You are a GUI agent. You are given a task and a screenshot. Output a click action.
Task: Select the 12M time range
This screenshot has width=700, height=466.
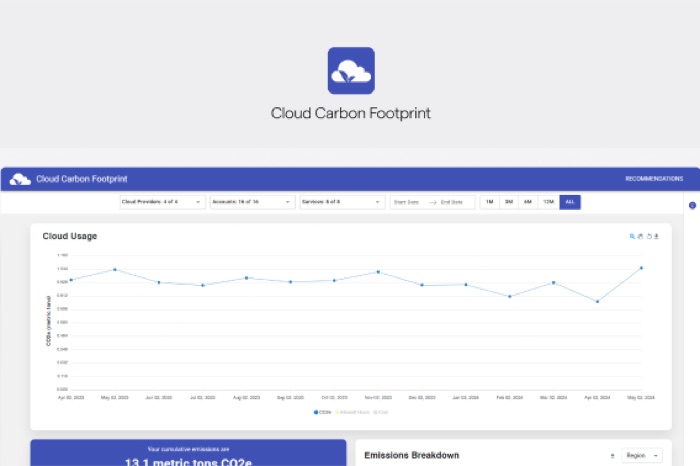548,202
